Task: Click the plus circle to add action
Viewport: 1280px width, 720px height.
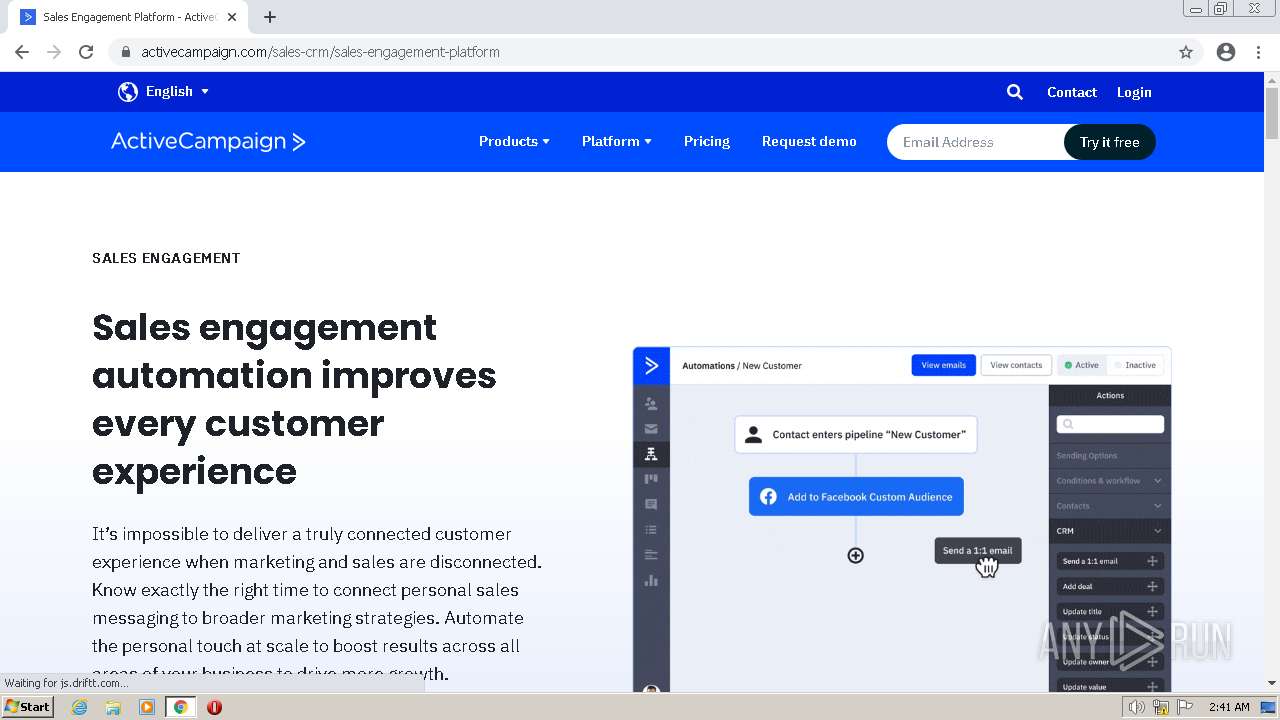Action: pyautogui.click(x=856, y=556)
